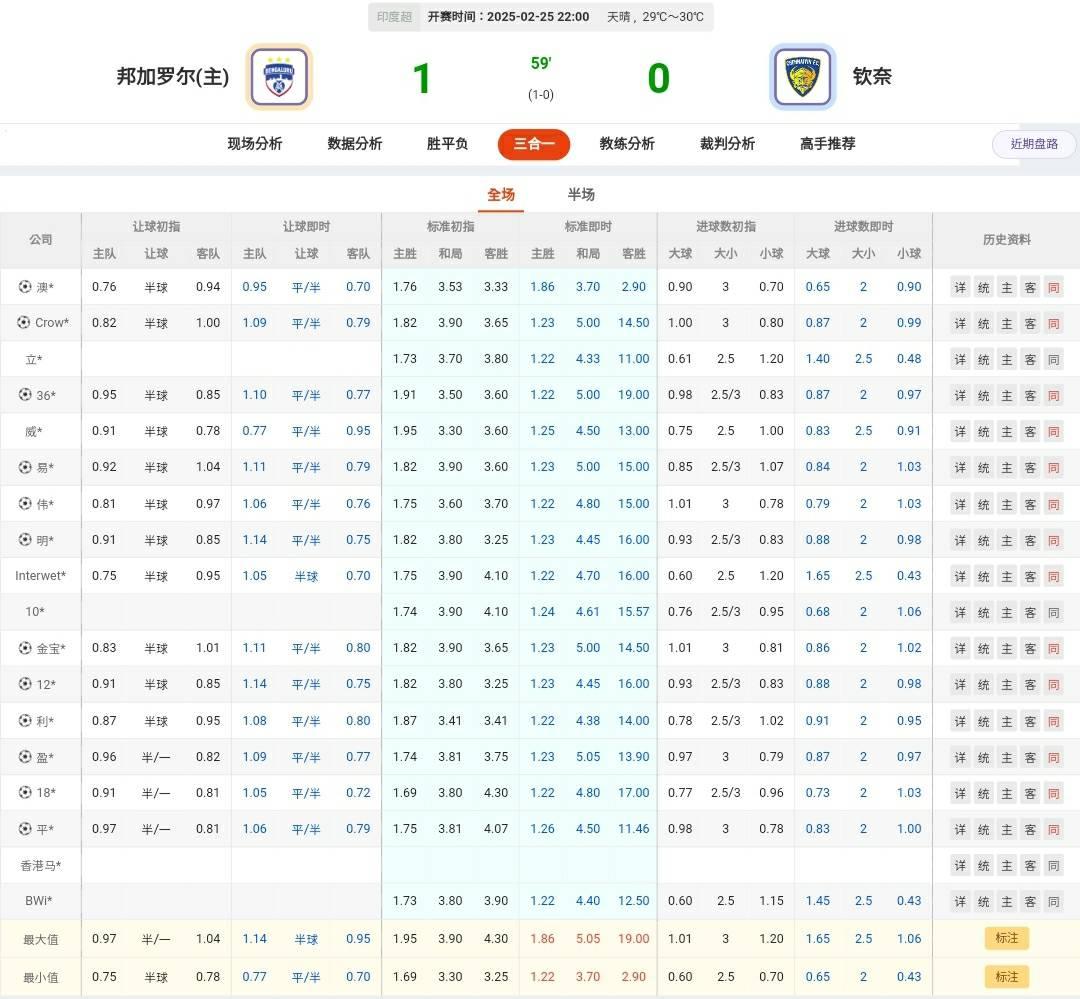Click the 钦奈 team name
This screenshot has width=1080, height=999.
click(x=872, y=76)
